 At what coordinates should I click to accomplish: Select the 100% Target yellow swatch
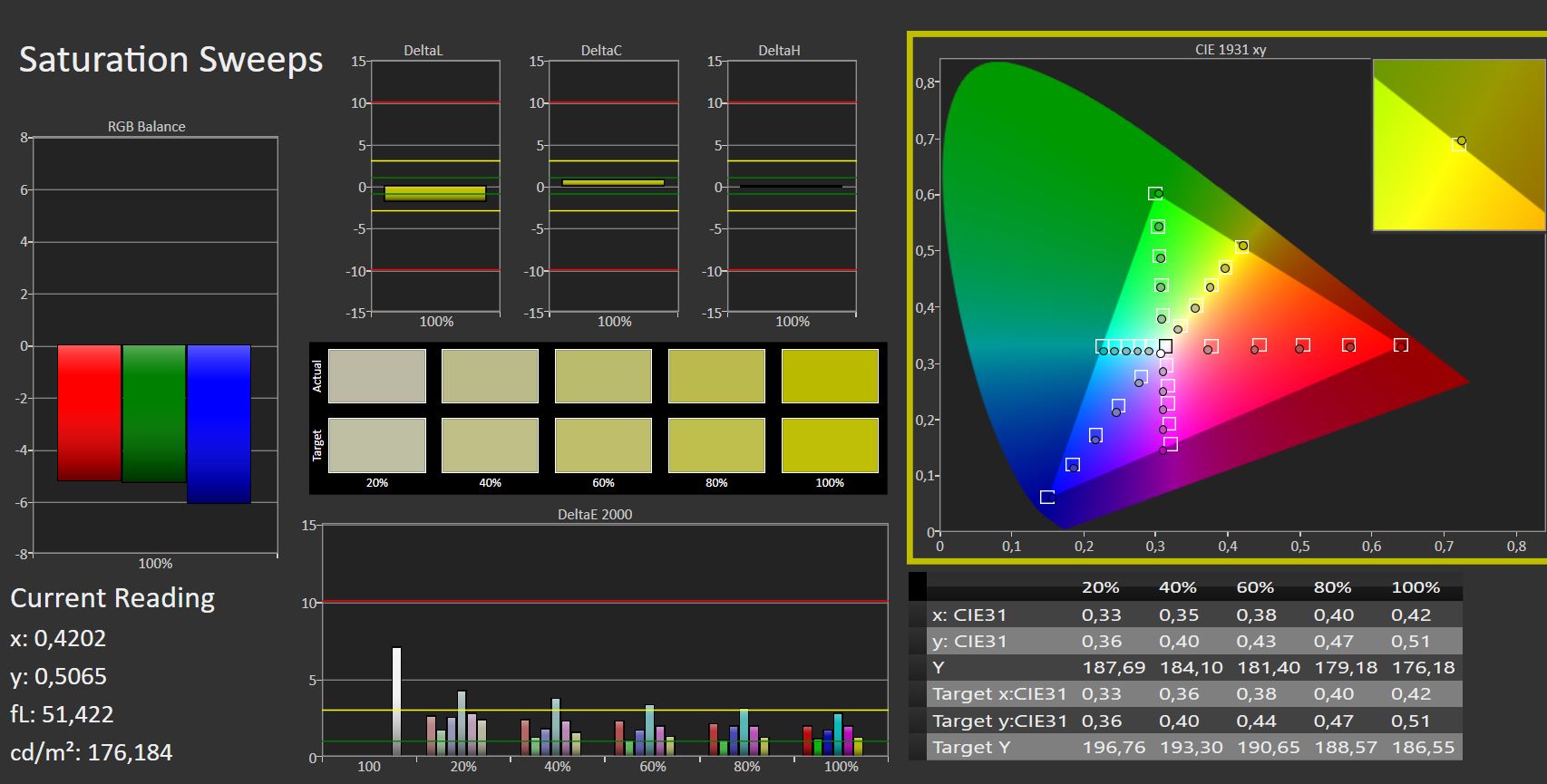tap(829, 445)
